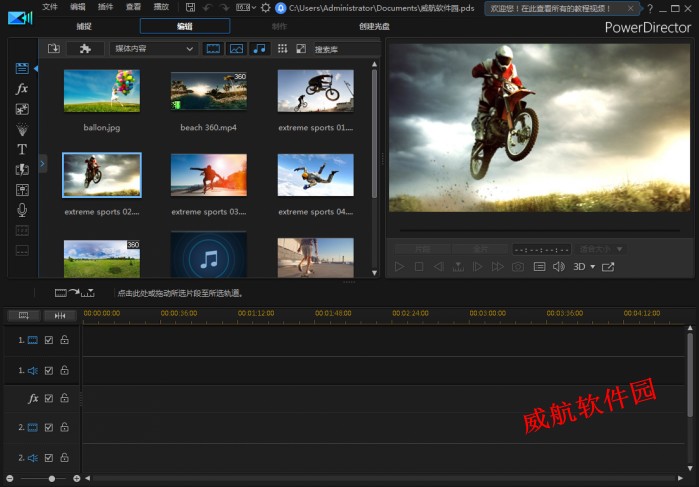Click the 创建光盘 (Create Disc) button

(375, 26)
